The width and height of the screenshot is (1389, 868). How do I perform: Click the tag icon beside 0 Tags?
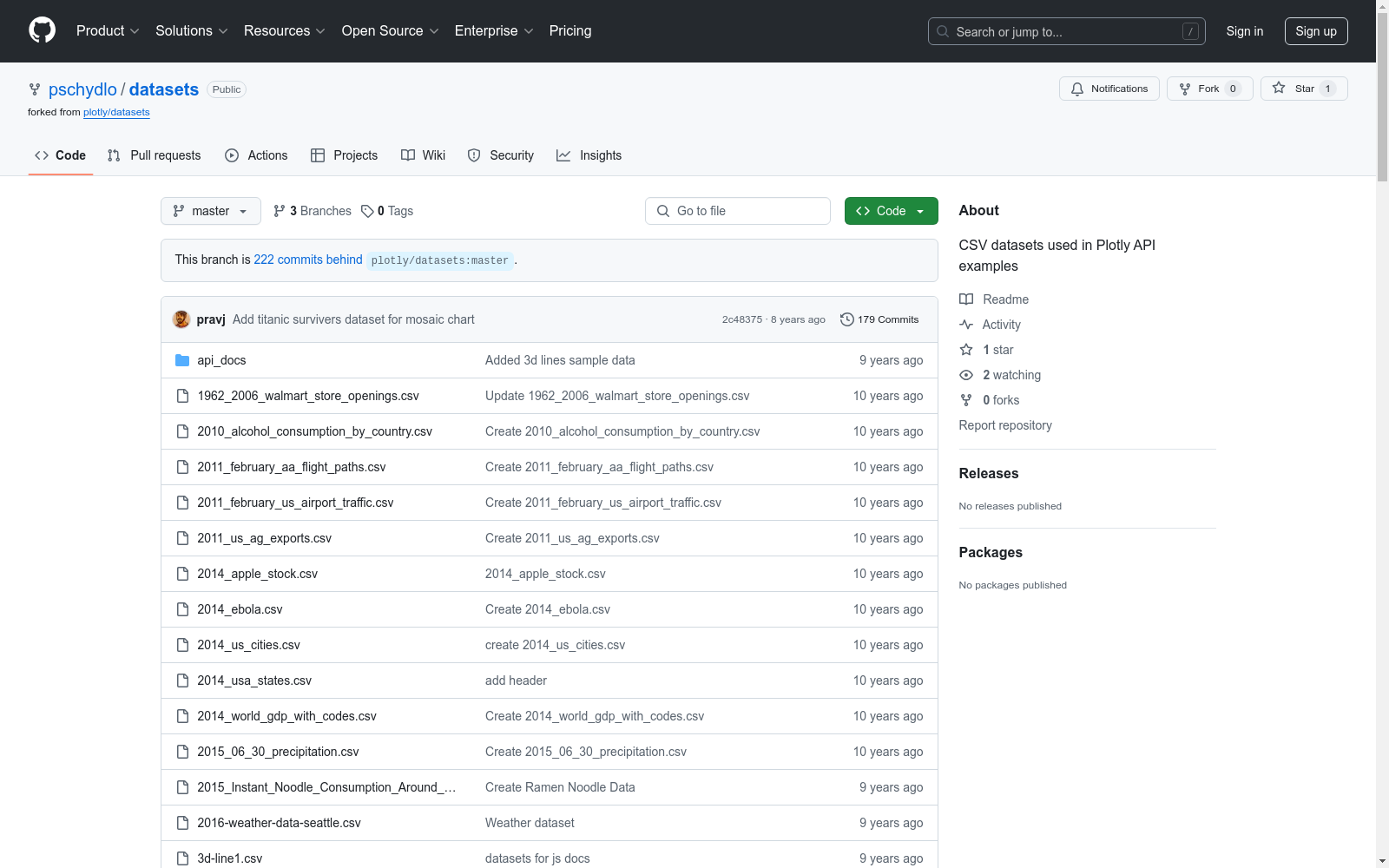[x=367, y=211]
